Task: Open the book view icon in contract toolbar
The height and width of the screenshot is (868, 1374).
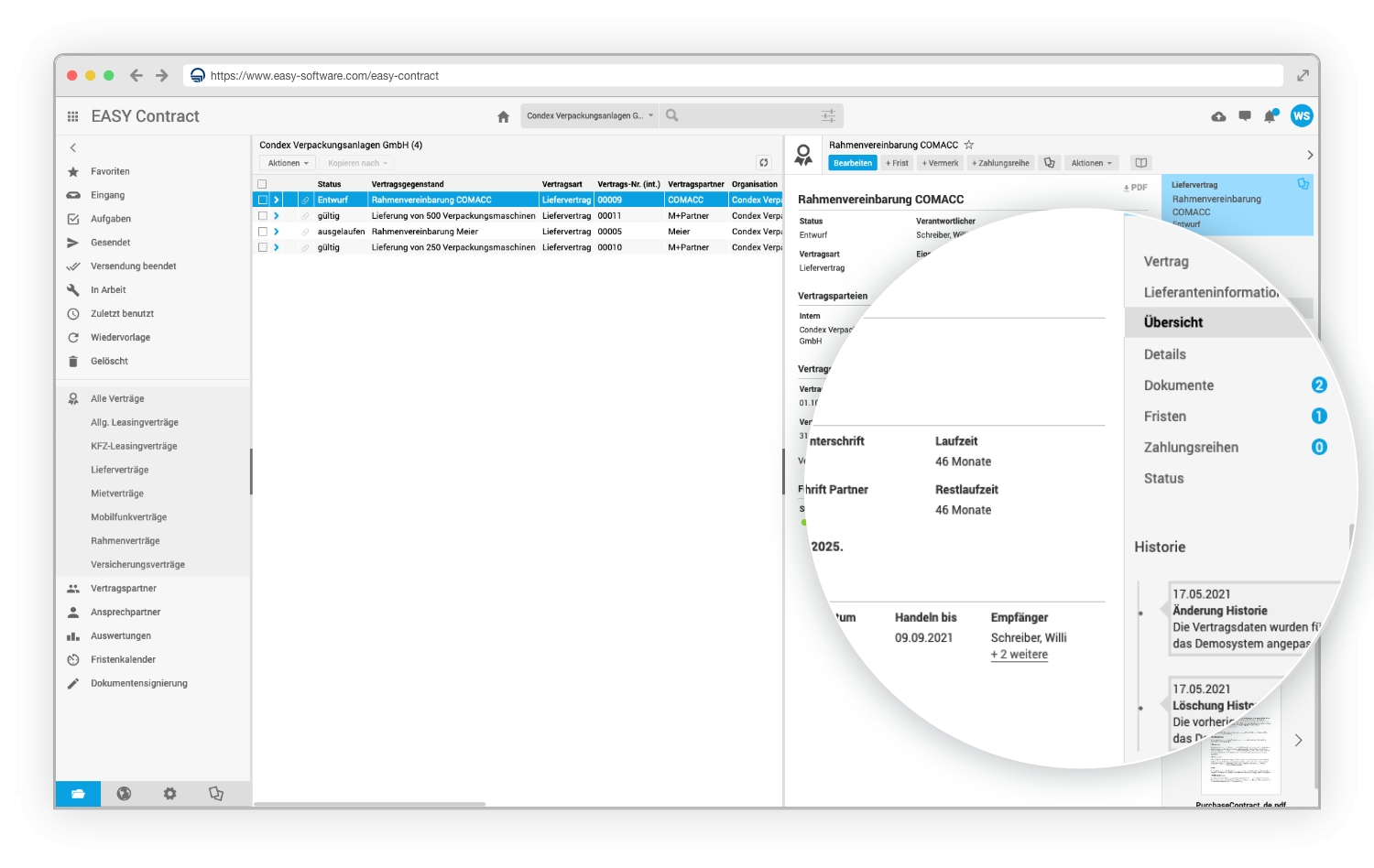Action: coord(1141,163)
